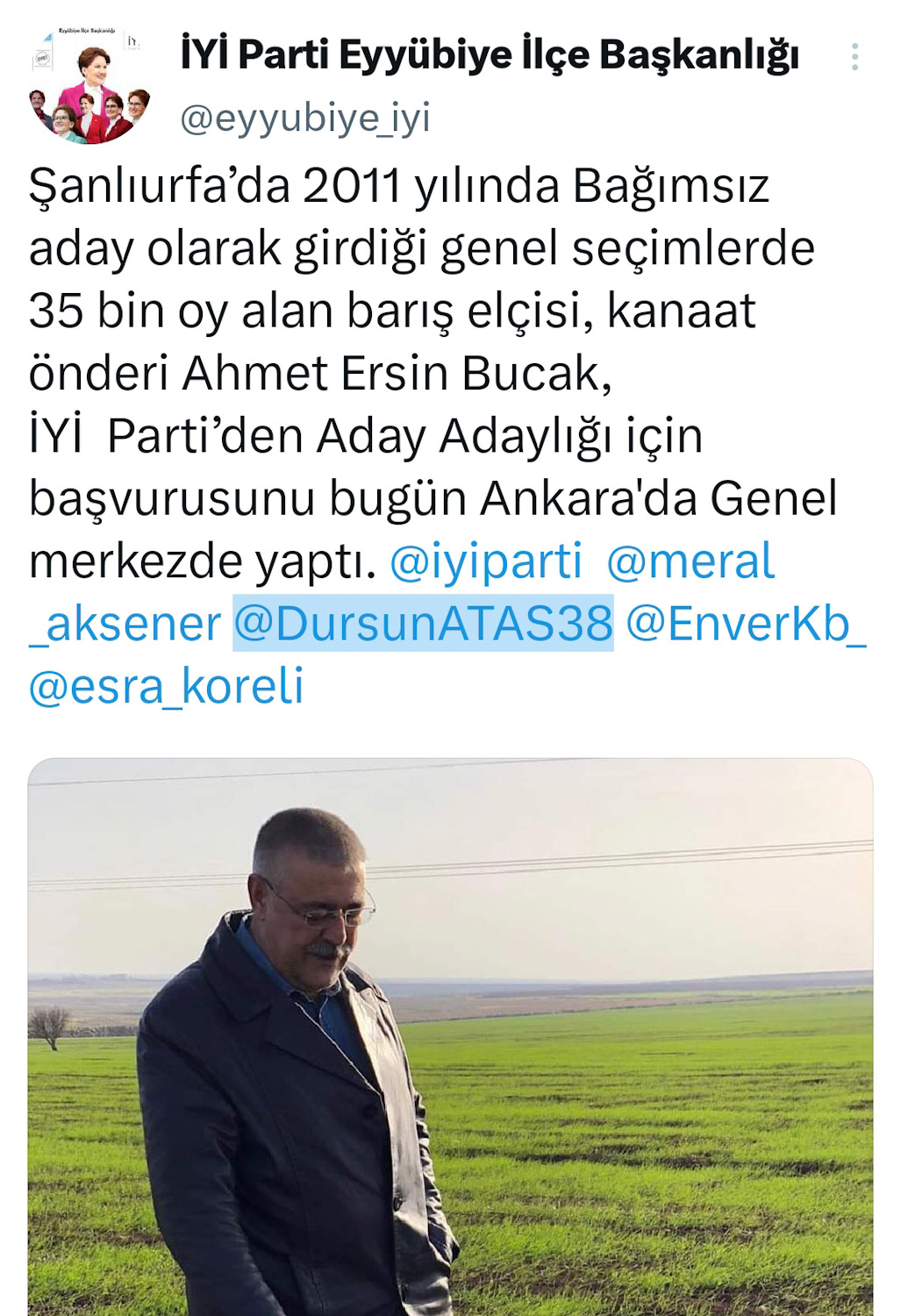Open the @EnverKb_ mention

click(x=746, y=624)
